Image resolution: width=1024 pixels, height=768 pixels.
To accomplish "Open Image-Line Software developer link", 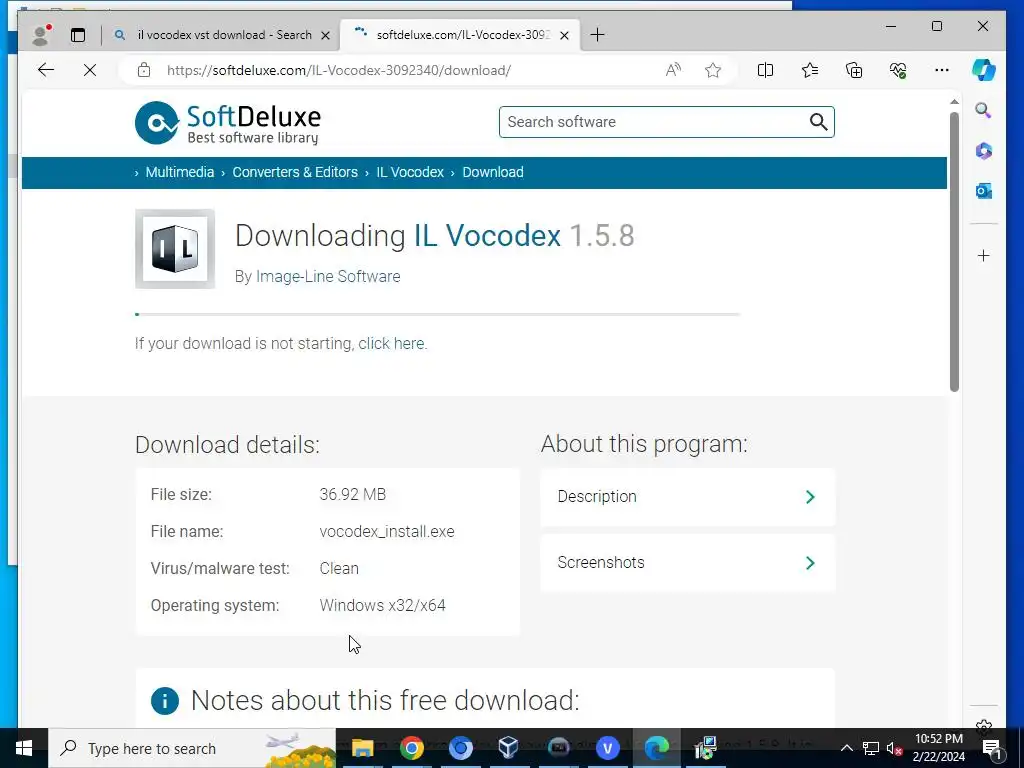I will [328, 276].
